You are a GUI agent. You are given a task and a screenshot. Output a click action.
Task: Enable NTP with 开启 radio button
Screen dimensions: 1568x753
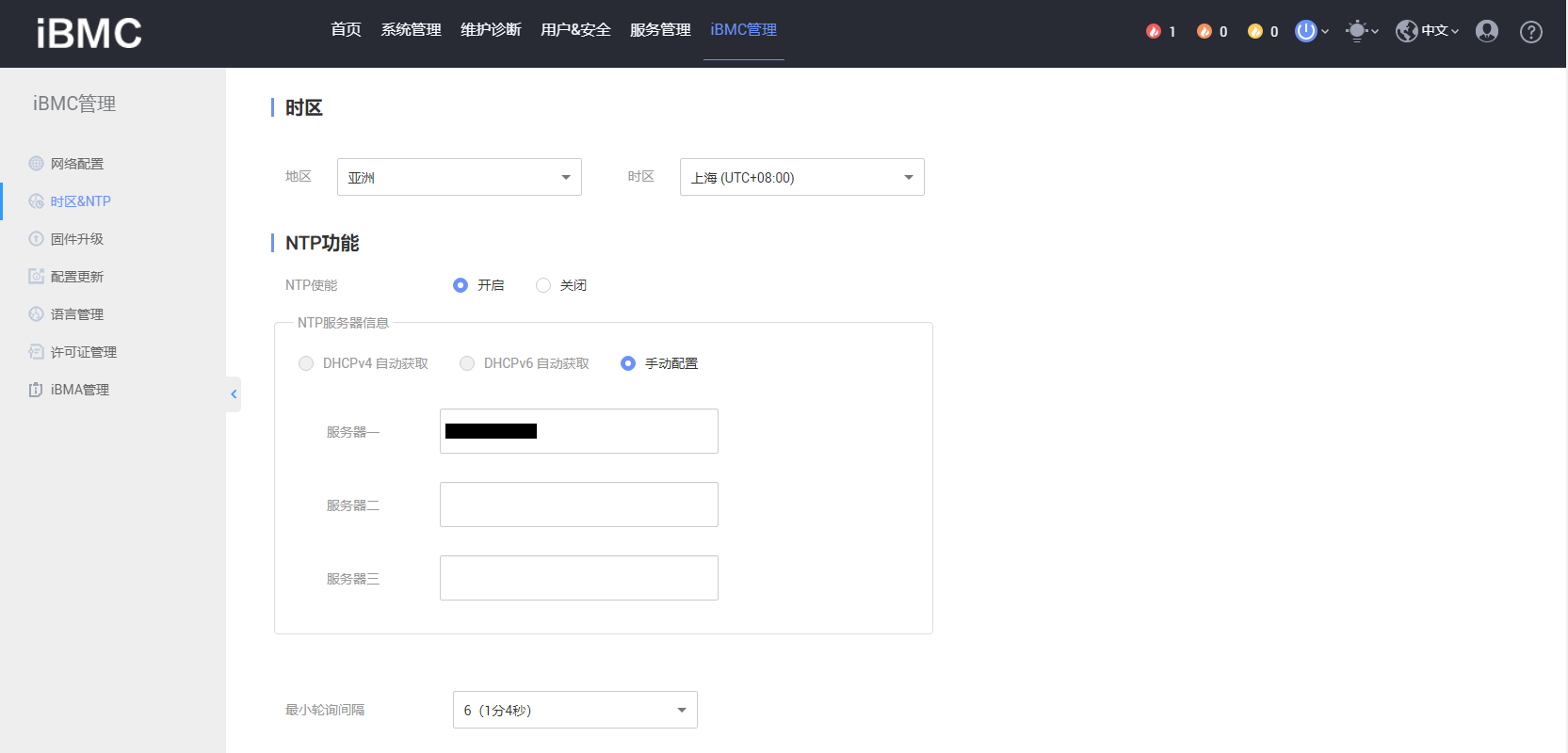pos(461,285)
